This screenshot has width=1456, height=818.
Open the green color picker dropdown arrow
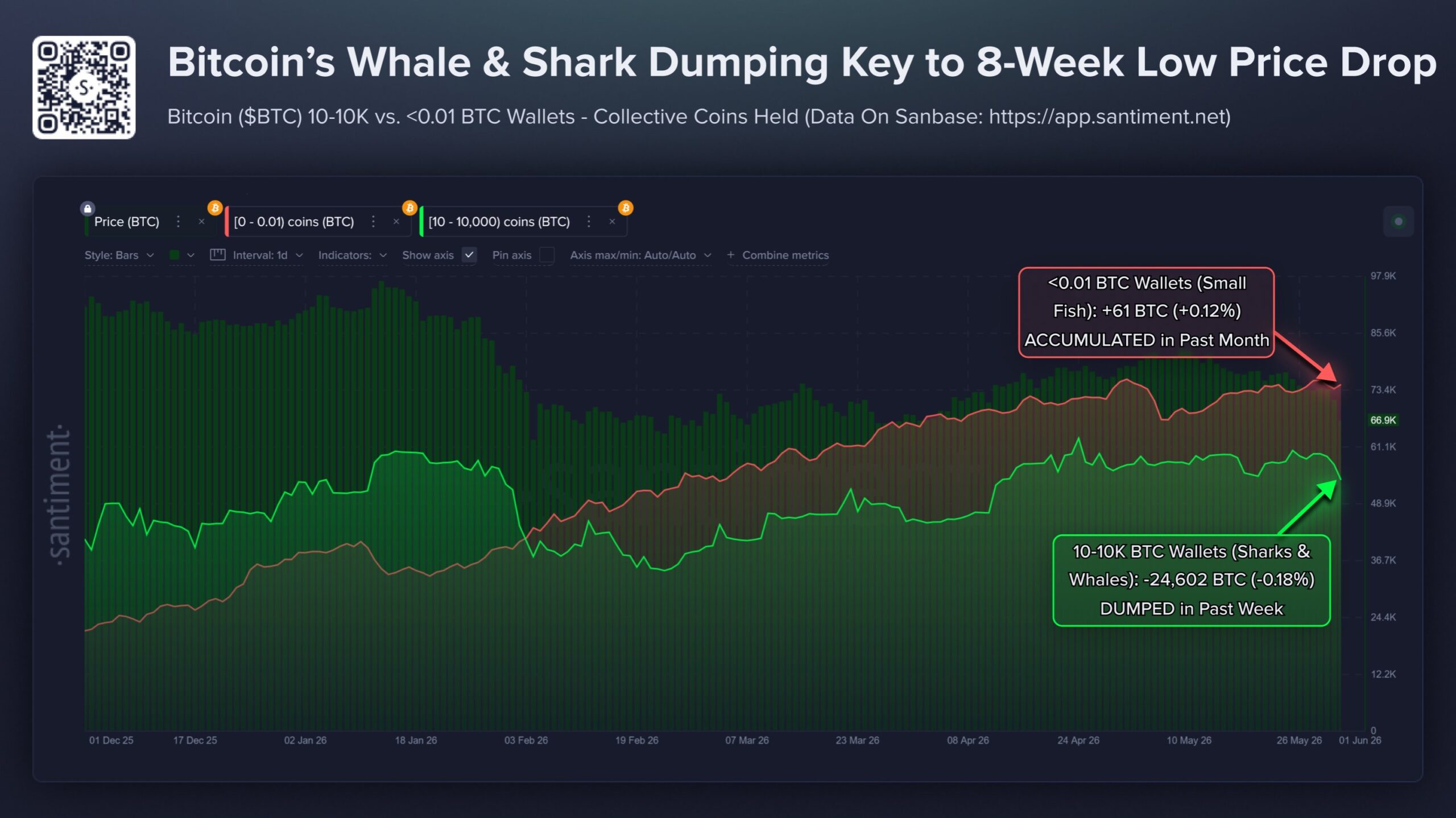click(x=191, y=255)
